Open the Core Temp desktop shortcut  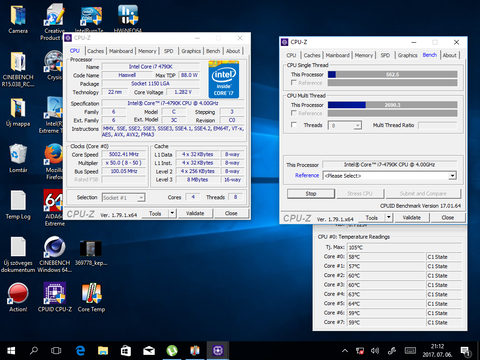(91, 298)
